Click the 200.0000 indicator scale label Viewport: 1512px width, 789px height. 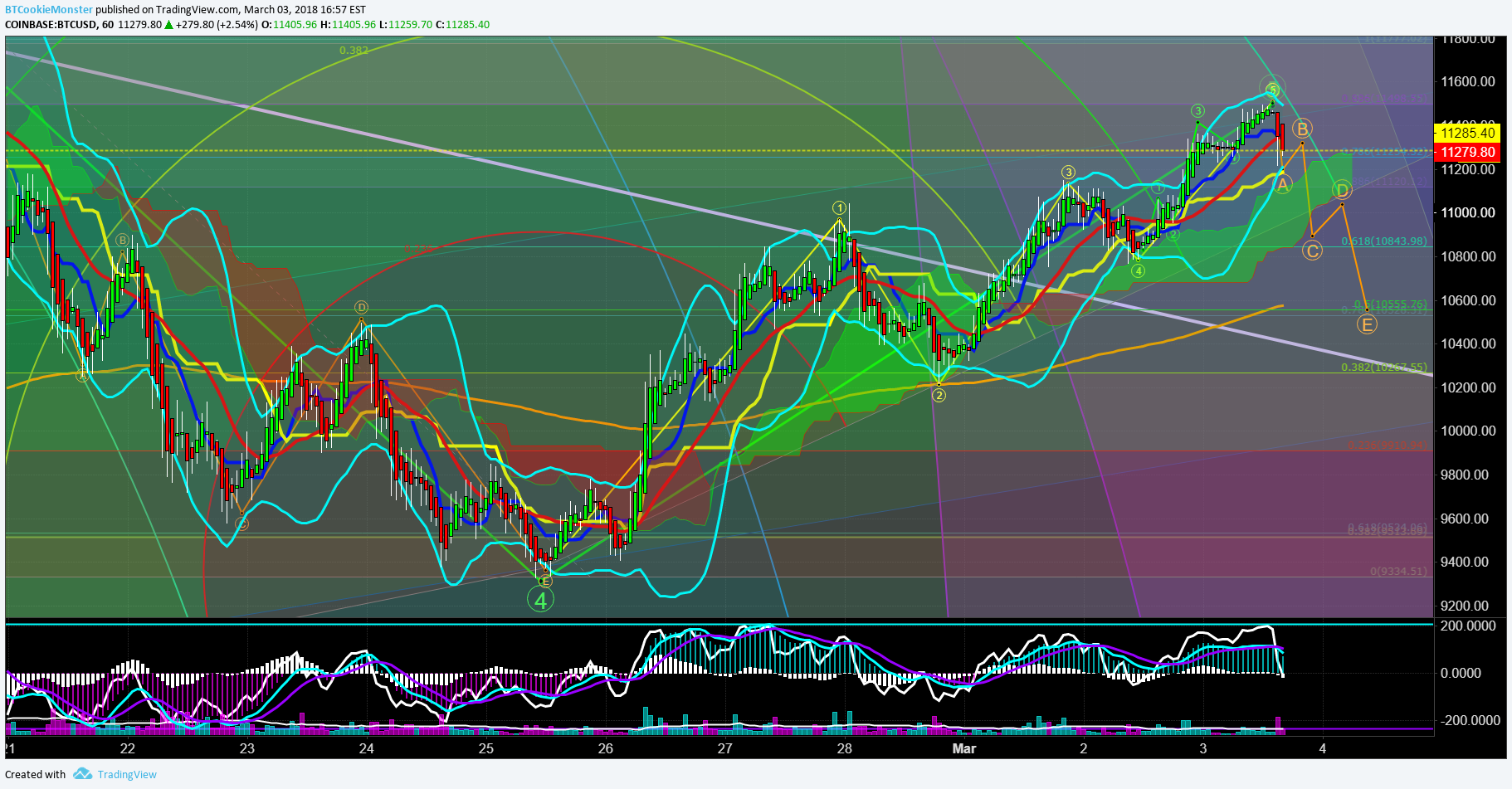pos(1468,626)
